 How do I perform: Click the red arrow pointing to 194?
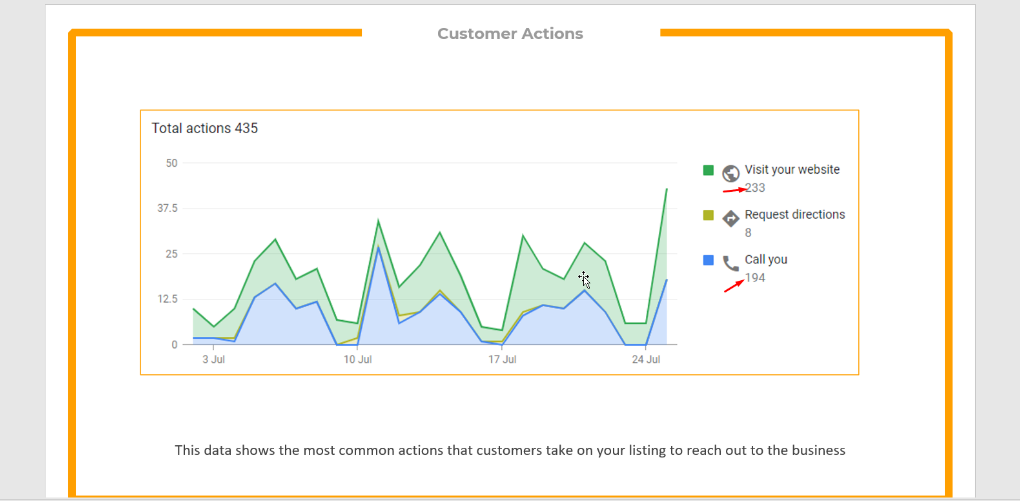click(x=735, y=285)
